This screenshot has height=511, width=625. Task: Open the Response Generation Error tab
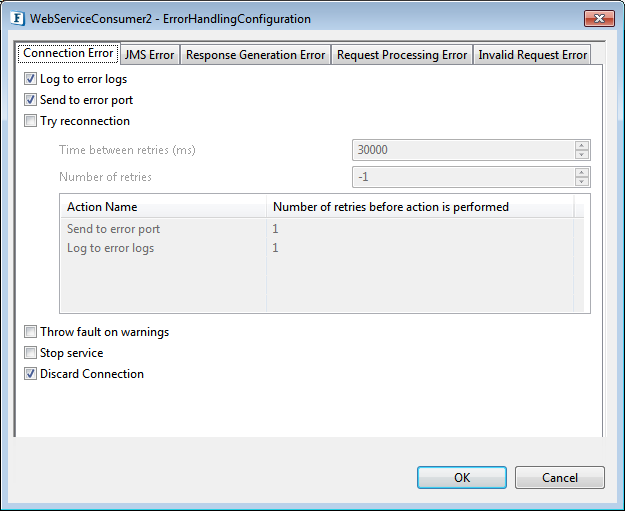pos(256,55)
